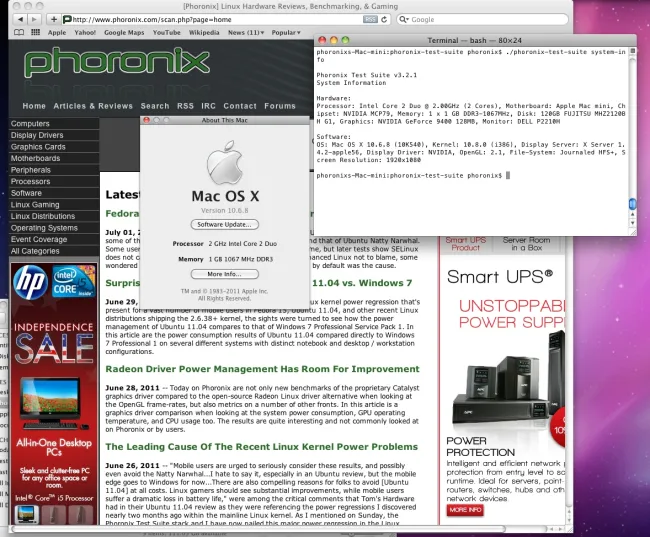Image resolution: width=650 pixels, height=537 pixels.
Task: Open the Google Maps bookmark
Action: pyautogui.click(x=124, y=32)
